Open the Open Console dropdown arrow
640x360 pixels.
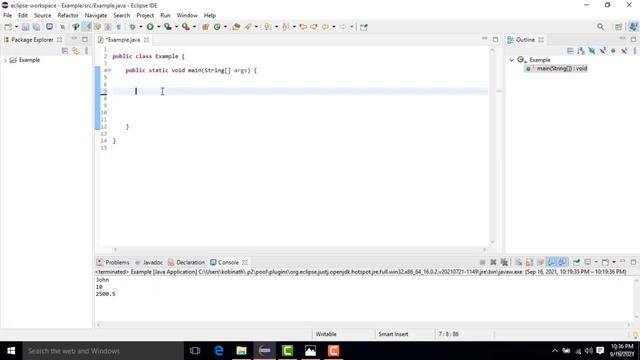click(x=613, y=262)
